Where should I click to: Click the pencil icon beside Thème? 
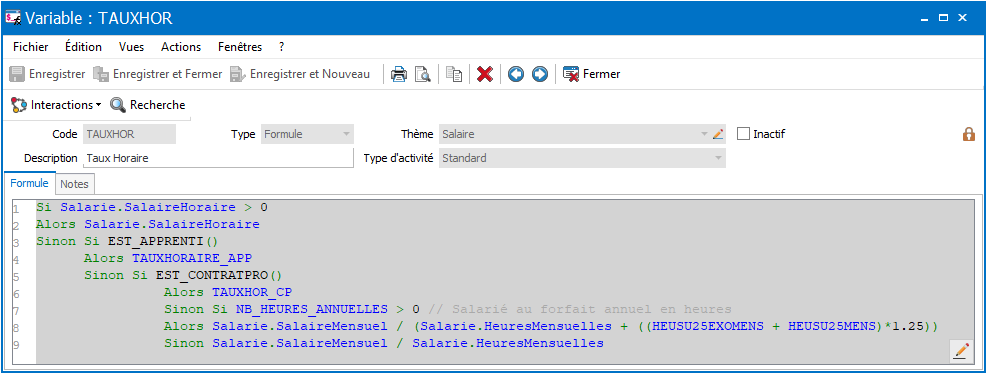coord(719,134)
